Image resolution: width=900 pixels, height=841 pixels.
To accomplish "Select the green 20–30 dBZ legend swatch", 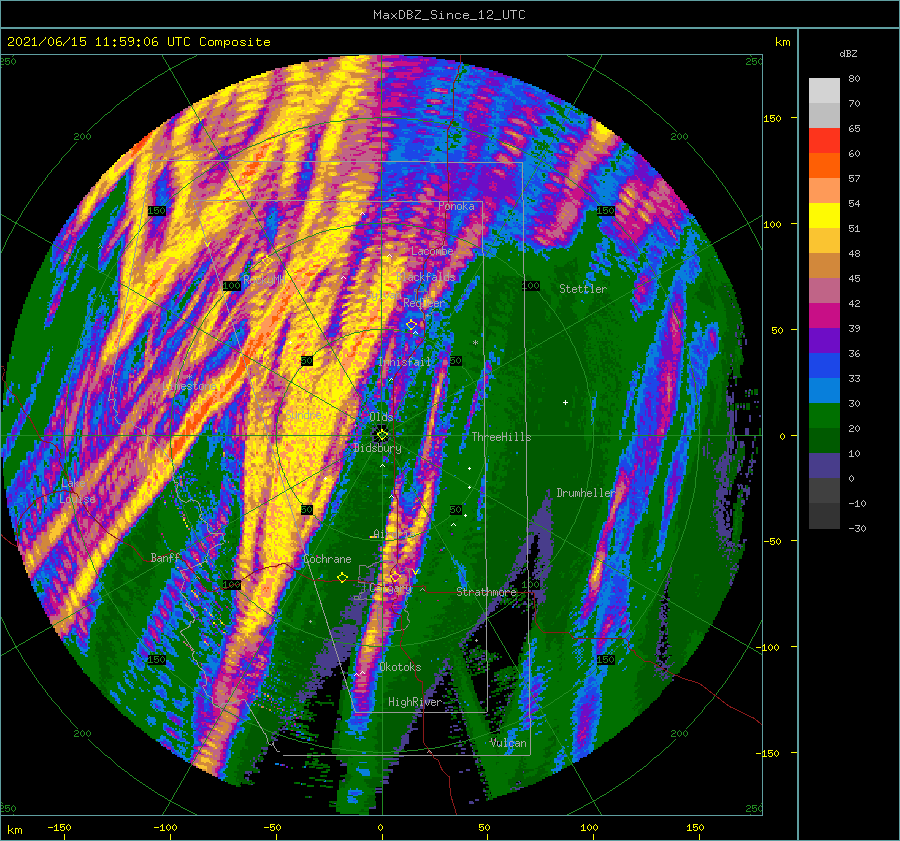I will [824, 416].
